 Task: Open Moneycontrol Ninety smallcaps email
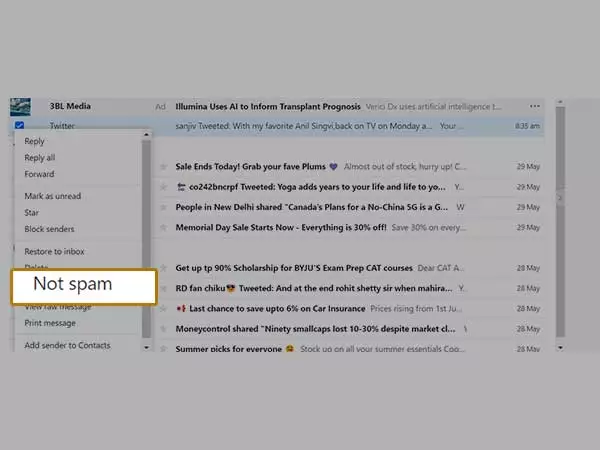coord(315,329)
